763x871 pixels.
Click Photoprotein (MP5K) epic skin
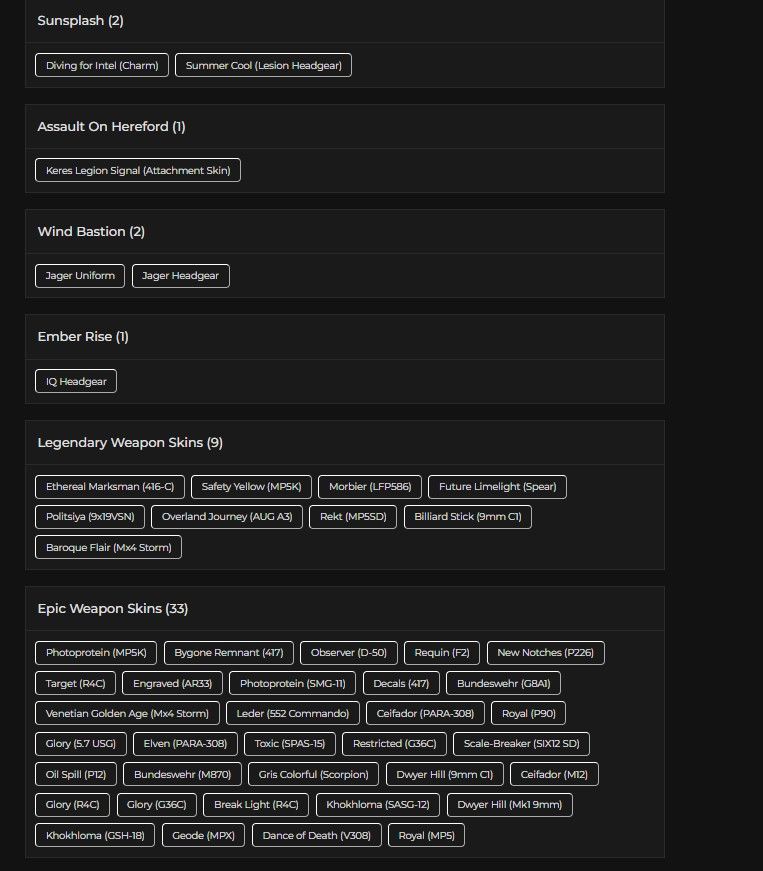pyautogui.click(x=96, y=653)
